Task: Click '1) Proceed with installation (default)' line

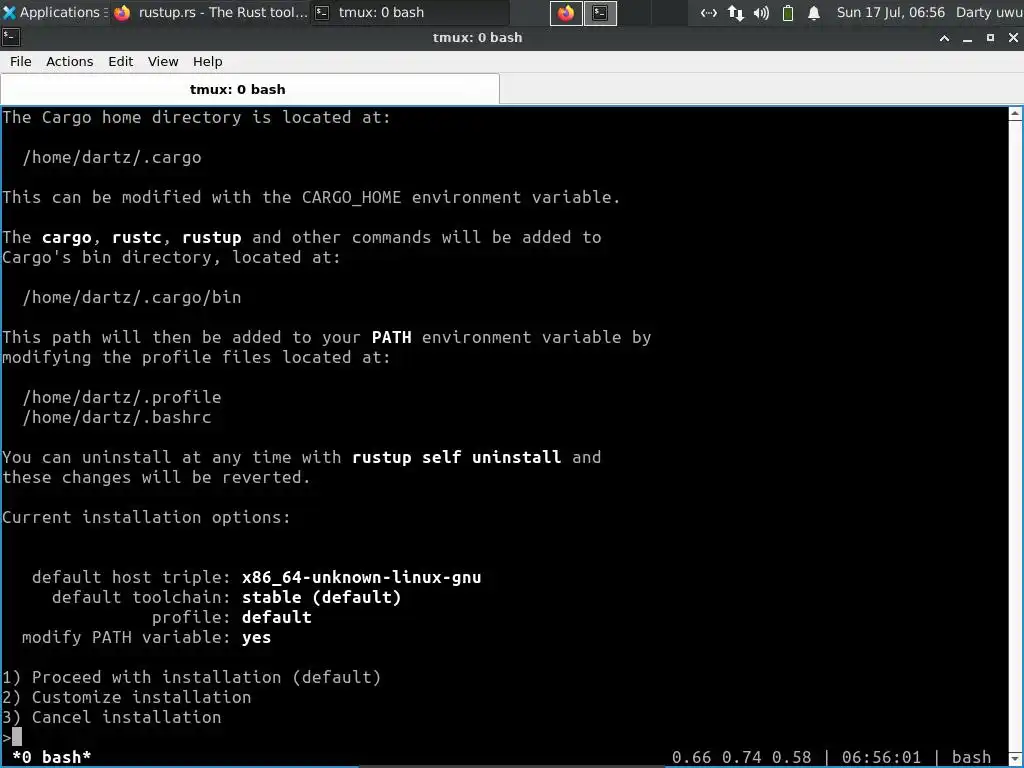Action: click(x=191, y=677)
